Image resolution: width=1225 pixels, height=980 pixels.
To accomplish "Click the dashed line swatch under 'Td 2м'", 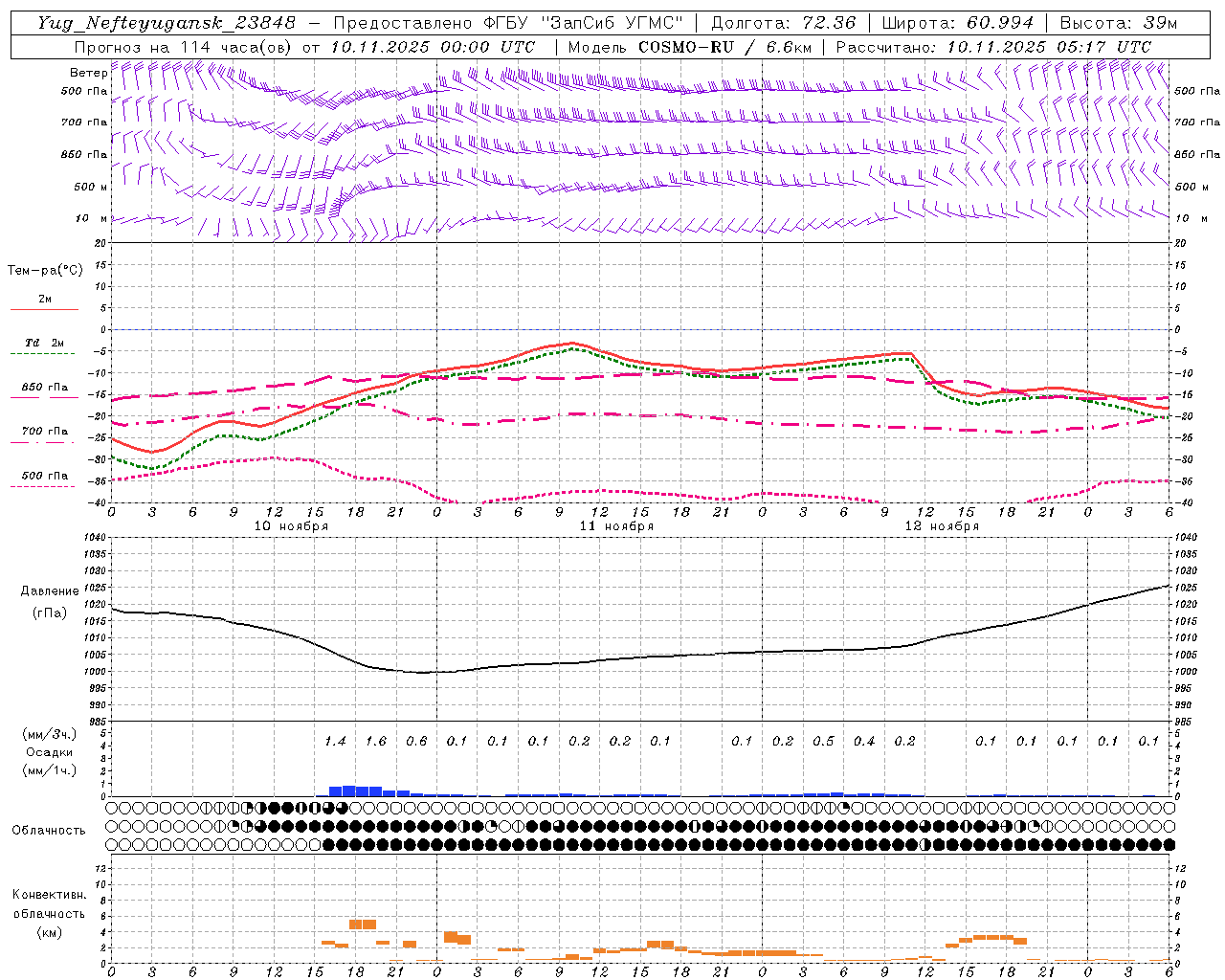I will point(44,354).
